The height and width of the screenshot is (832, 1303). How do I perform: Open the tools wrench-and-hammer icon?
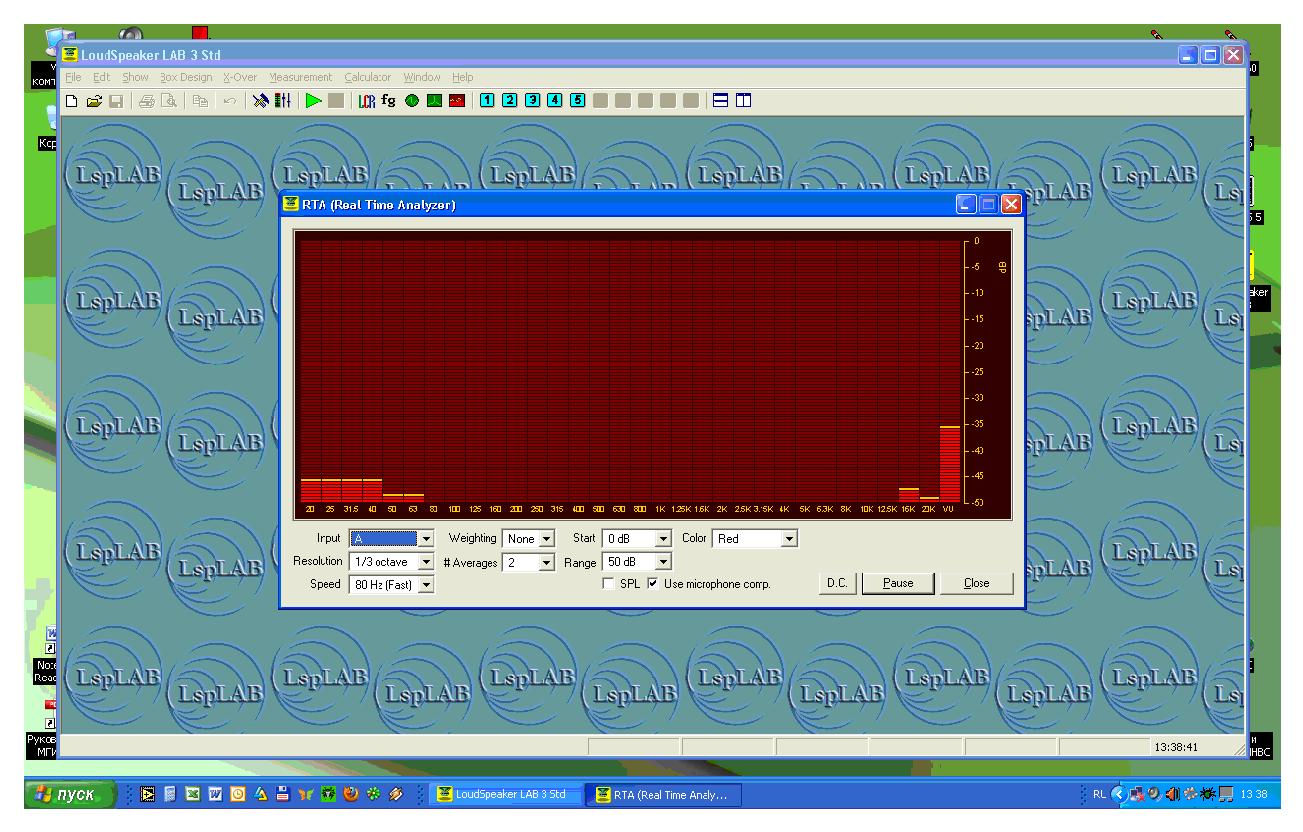(x=261, y=101)
